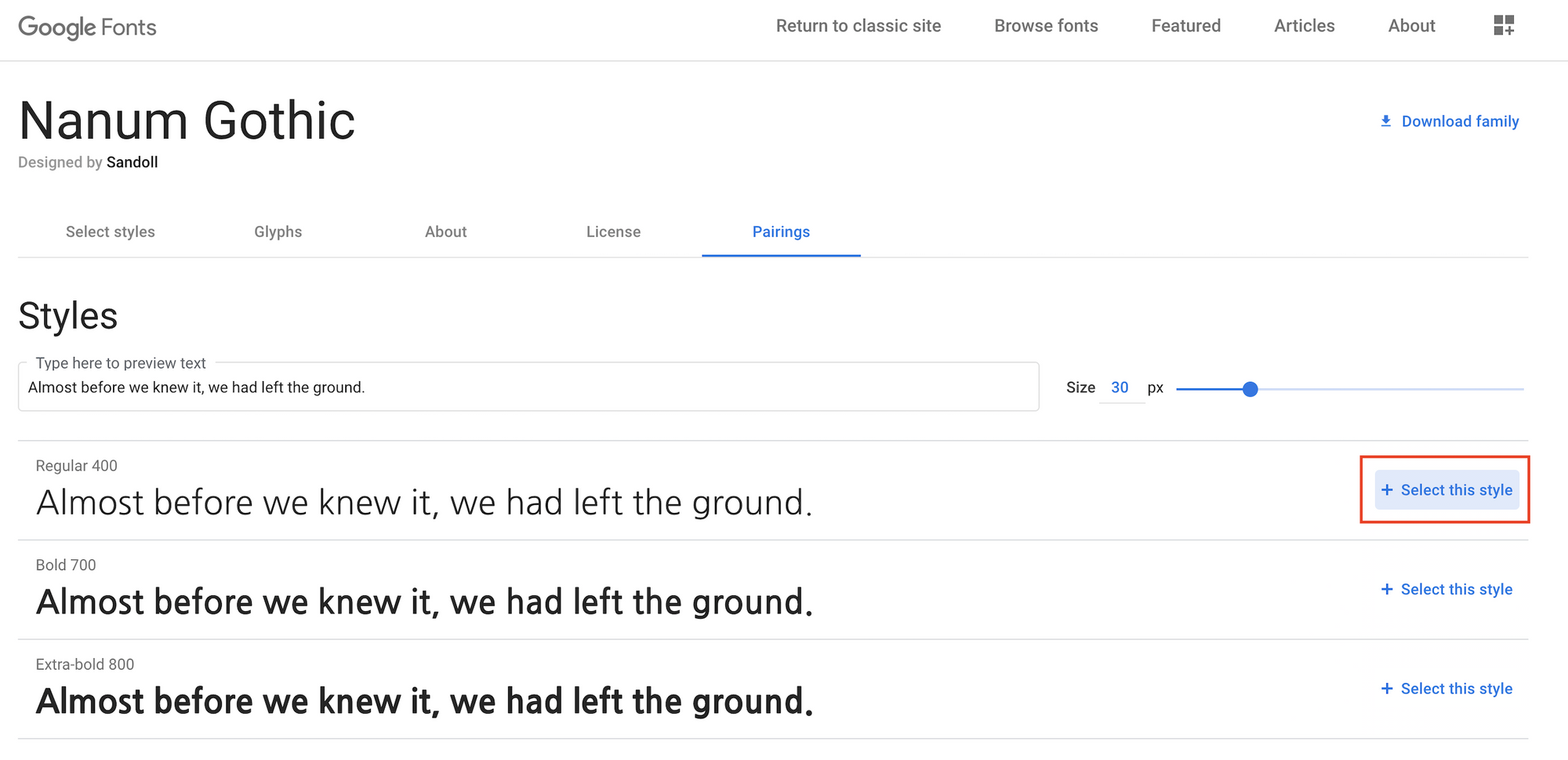Open the selected families grid icon
This screenshot has height=760, width=1568.
1504,26
